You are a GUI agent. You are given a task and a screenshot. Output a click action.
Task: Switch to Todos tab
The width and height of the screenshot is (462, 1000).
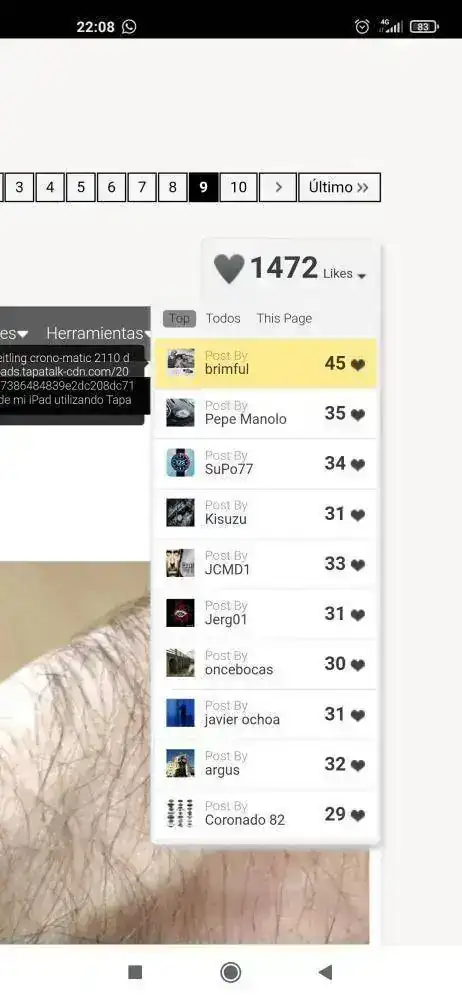tap(223, 318)
